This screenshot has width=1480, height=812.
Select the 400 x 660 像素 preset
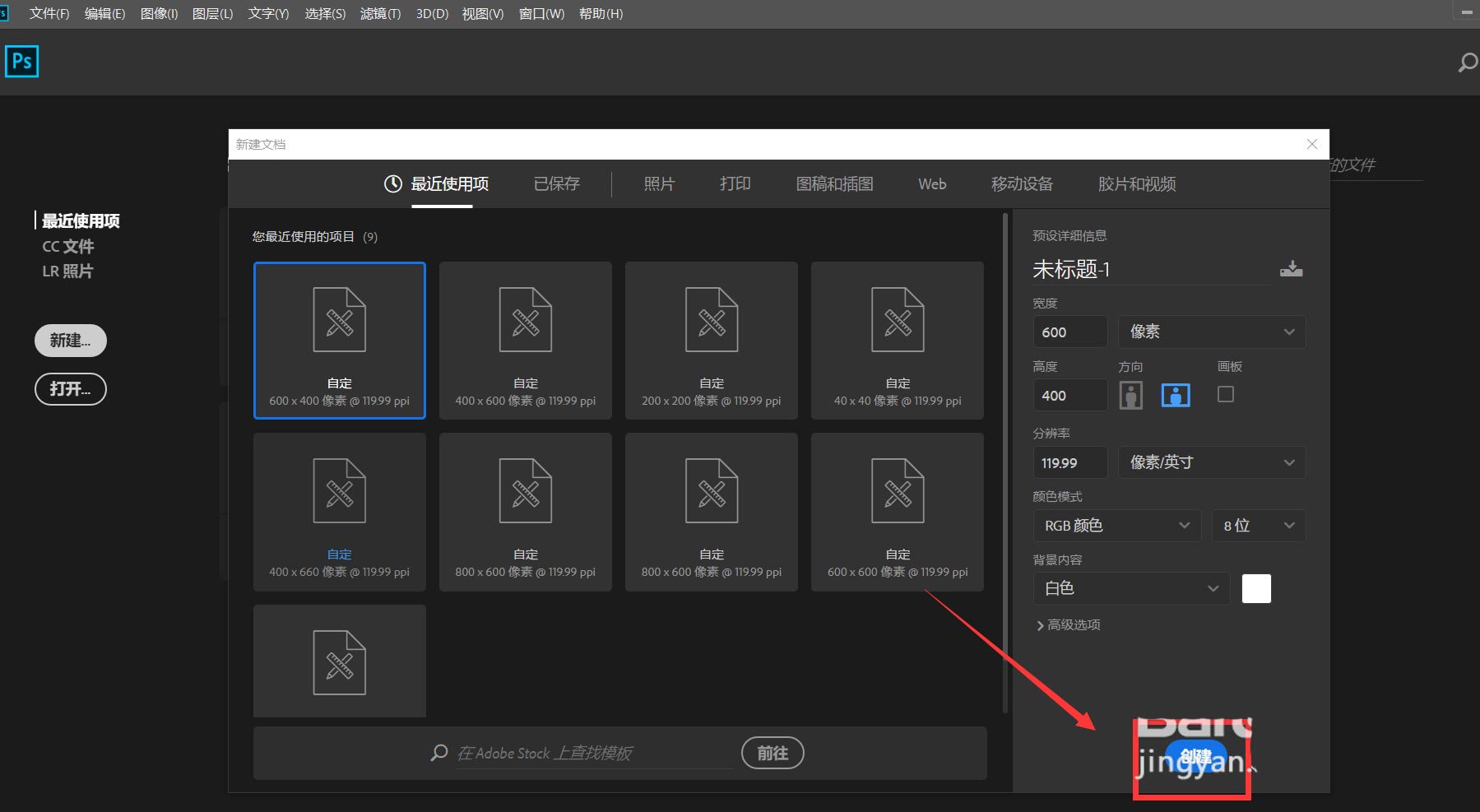340,512
